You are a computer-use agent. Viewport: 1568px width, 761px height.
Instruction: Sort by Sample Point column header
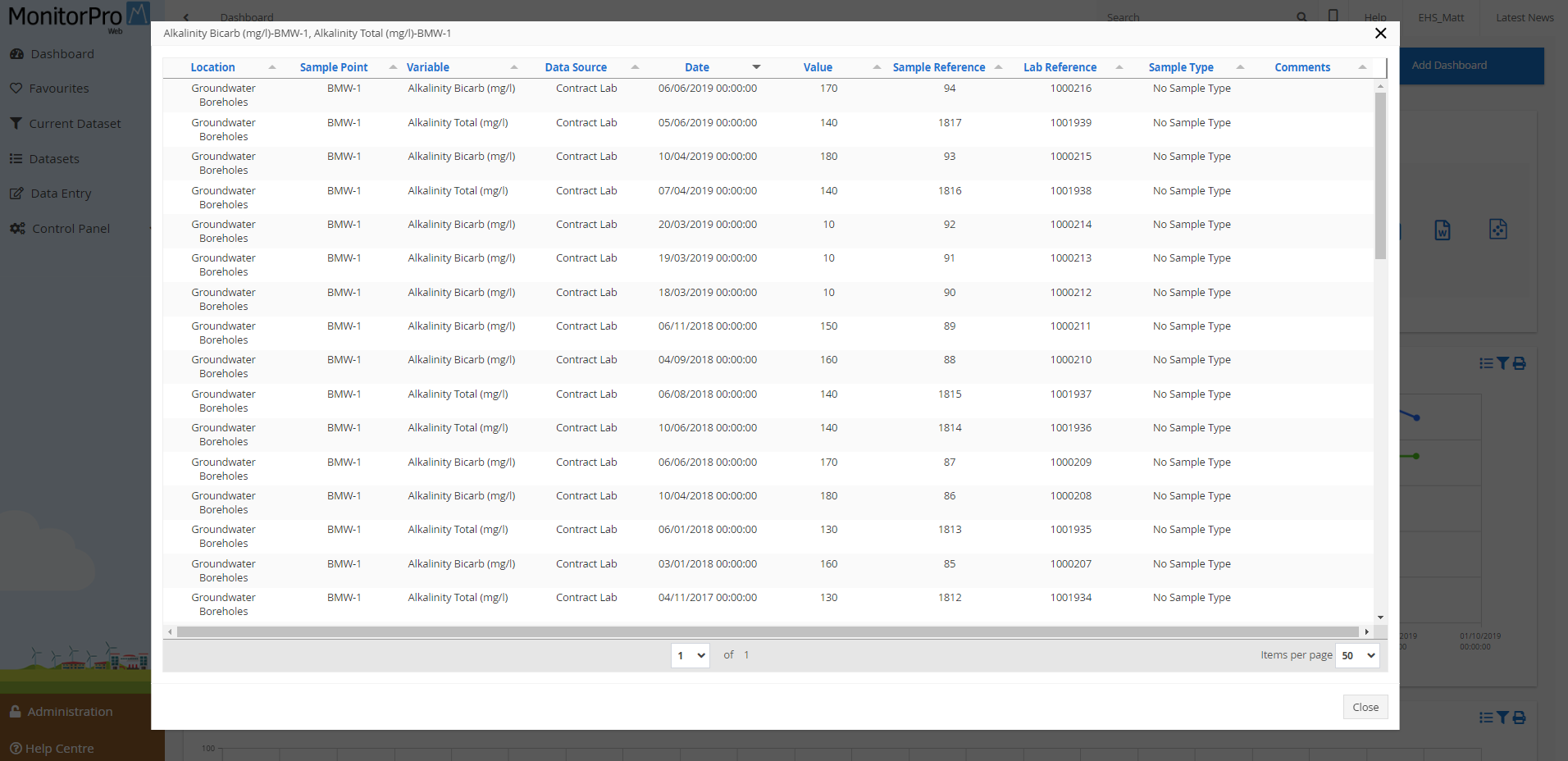tap(334, 67)
